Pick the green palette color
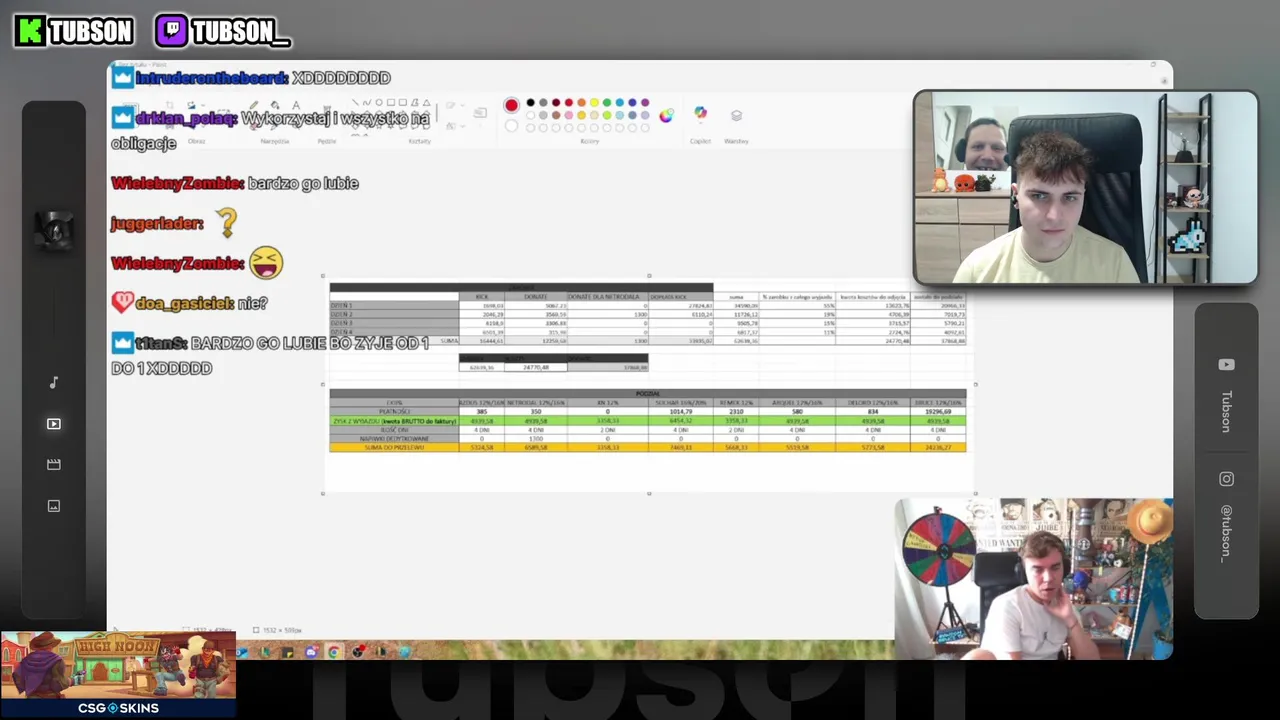Image resolution: width=1280 pixels, height=720 pixels. [x=607, y=102]
